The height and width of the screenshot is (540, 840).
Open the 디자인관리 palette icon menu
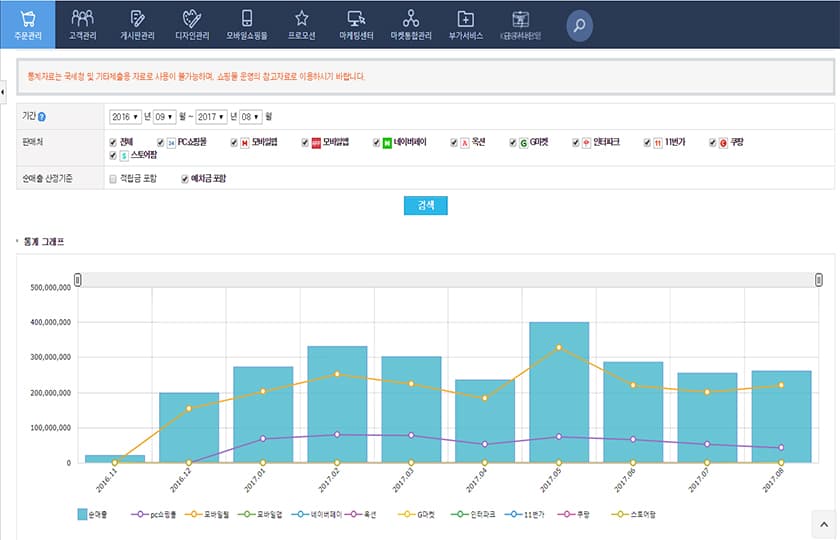pyautogui.click(x=192, y=25)
